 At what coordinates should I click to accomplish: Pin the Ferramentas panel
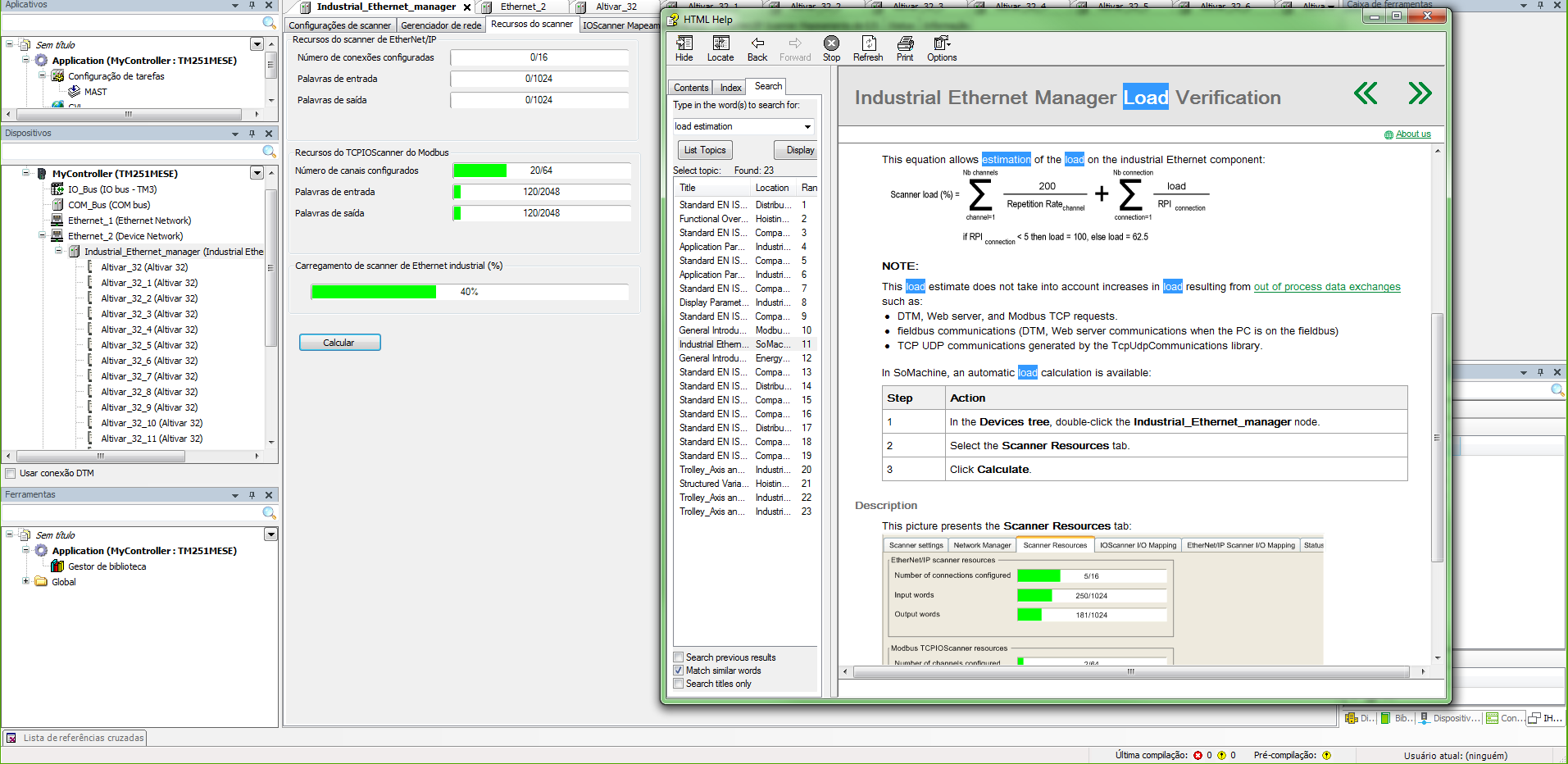[x=252, y=495]
